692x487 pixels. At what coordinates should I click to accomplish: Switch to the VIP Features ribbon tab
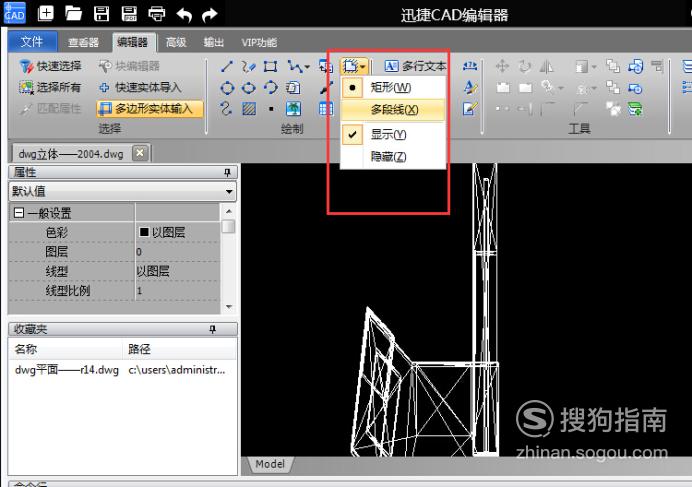pos(259,42)
